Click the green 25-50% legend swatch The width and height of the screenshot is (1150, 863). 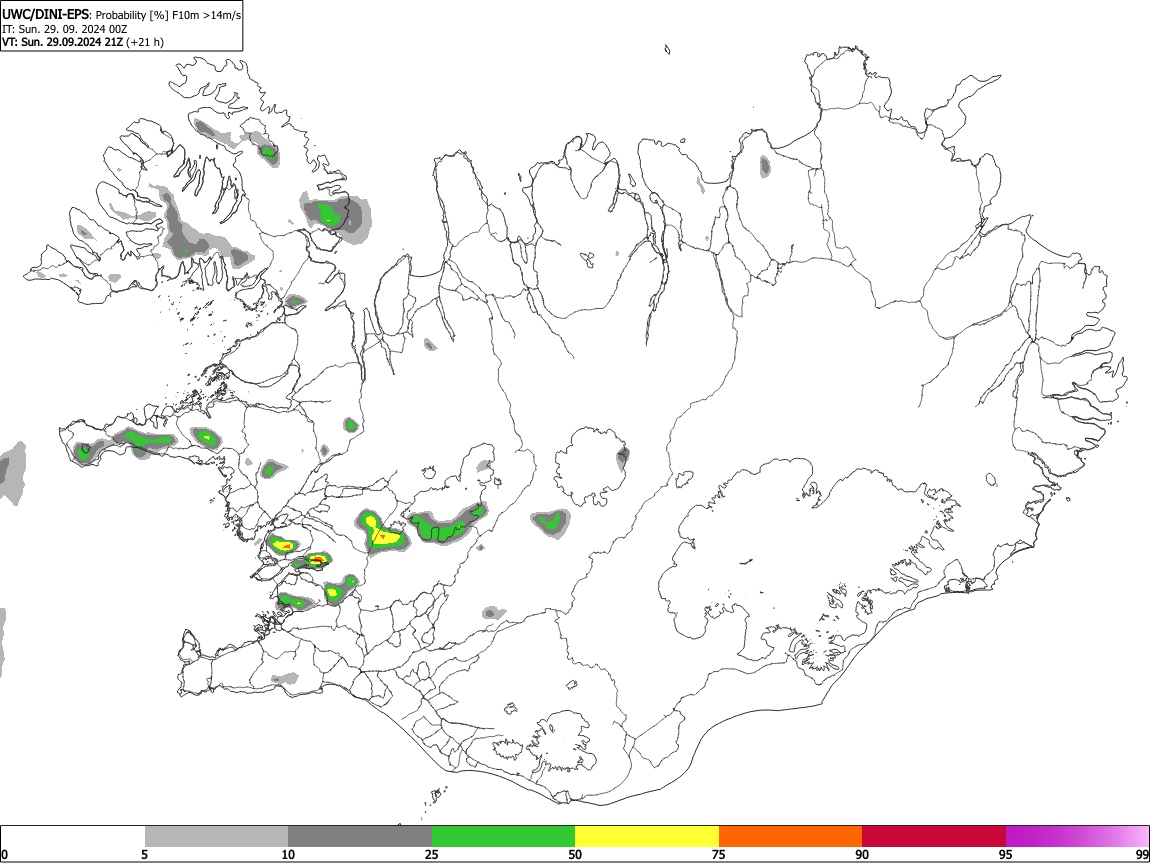tap(503, 837)
